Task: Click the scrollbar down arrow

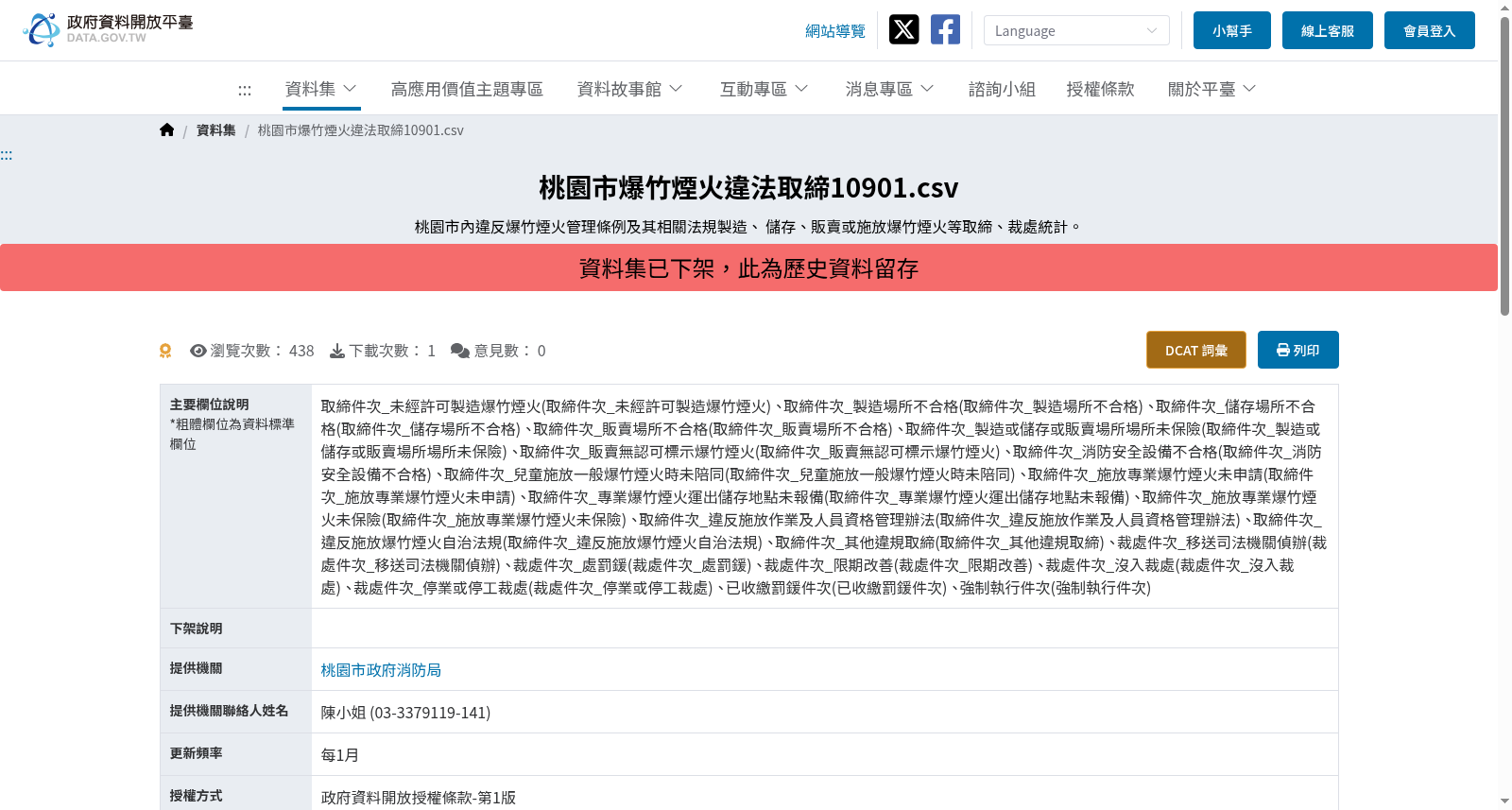Action: tap(1504, 801)
